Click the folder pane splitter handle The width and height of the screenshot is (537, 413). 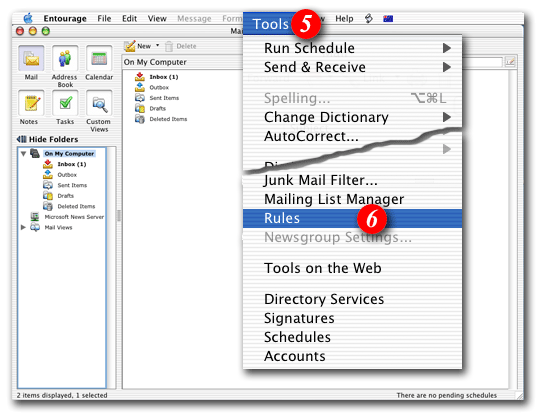coord(119,216)
